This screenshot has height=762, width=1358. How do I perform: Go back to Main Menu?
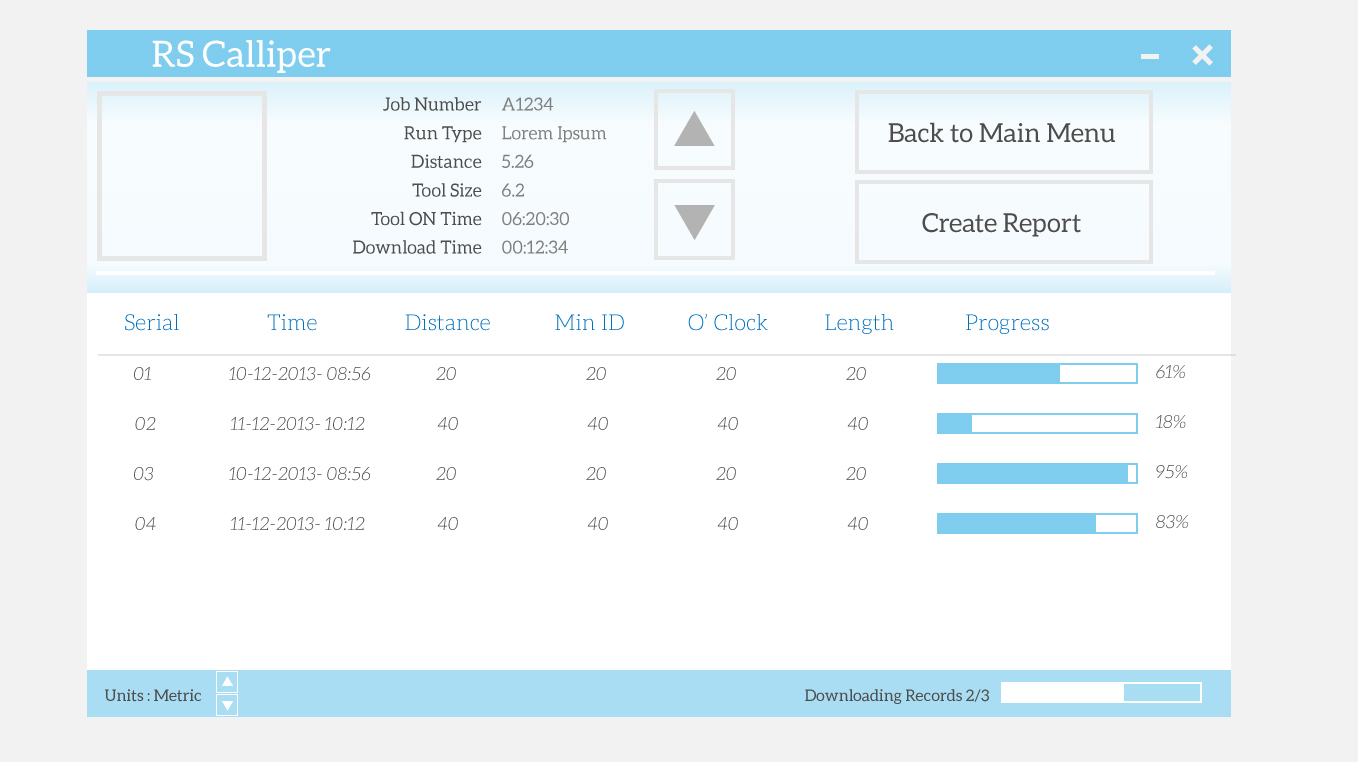(1003, 132)
